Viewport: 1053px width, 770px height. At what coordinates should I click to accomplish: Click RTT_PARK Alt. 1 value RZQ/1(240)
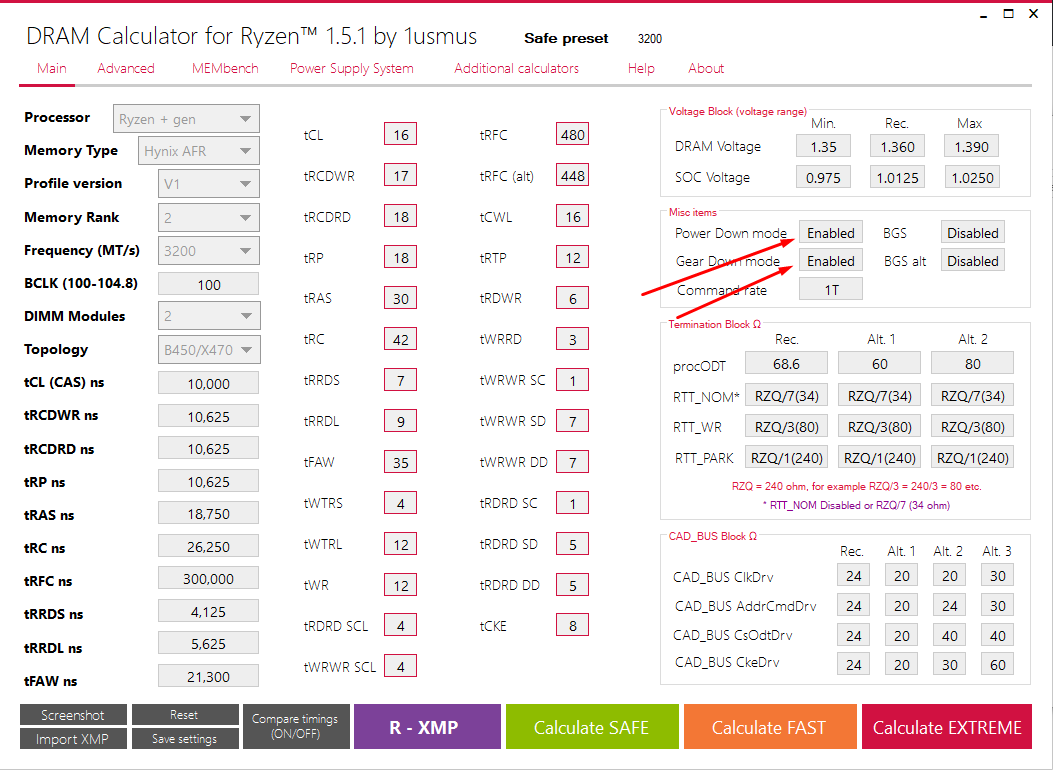pyautogui.click(x=880, y=457)
